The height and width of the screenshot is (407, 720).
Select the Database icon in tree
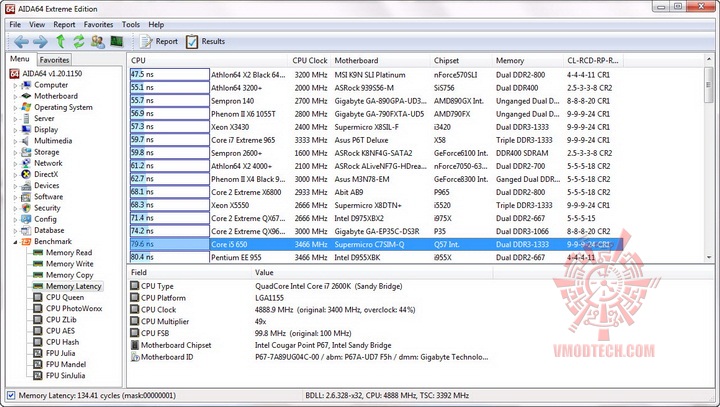[26, 230]
